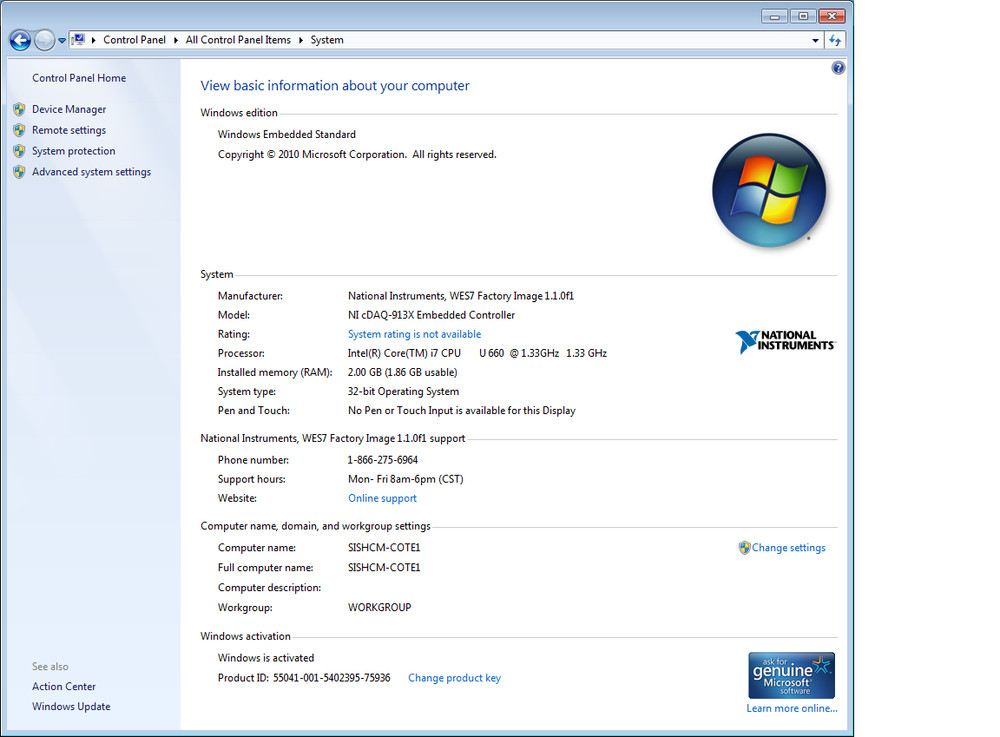
Task: Click the Manufacturer value National Instruments text
Action: 460,296
